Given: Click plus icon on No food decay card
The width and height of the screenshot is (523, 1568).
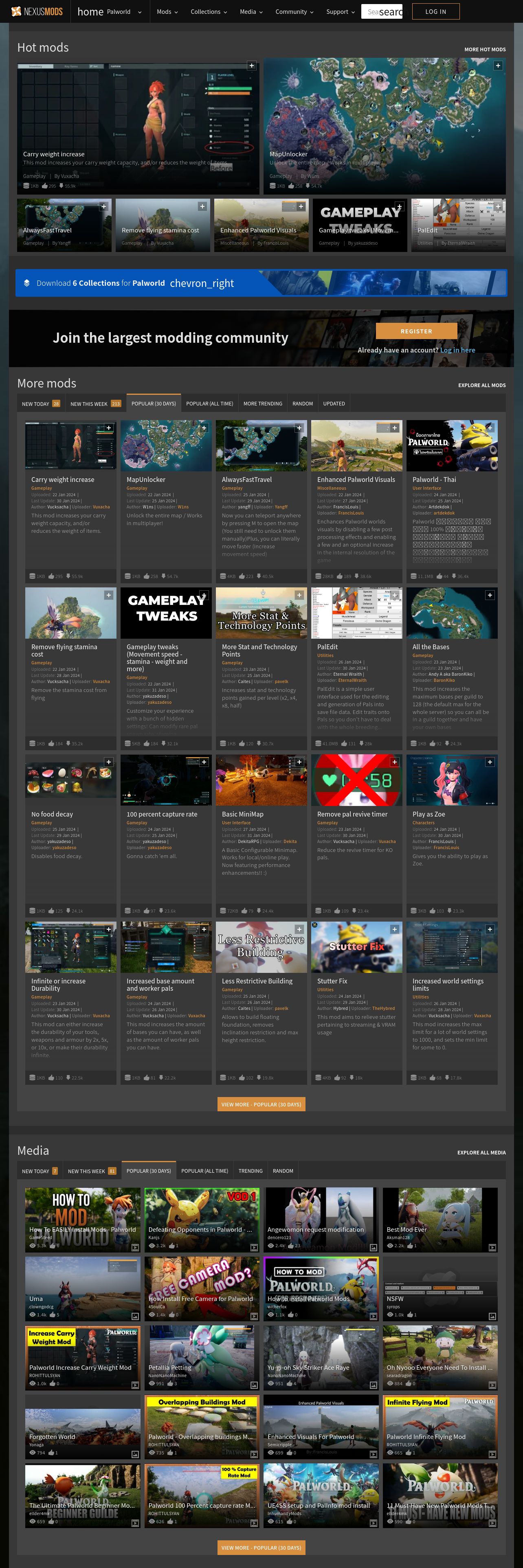Looking at the screenshot, I should tap(108, 762).
